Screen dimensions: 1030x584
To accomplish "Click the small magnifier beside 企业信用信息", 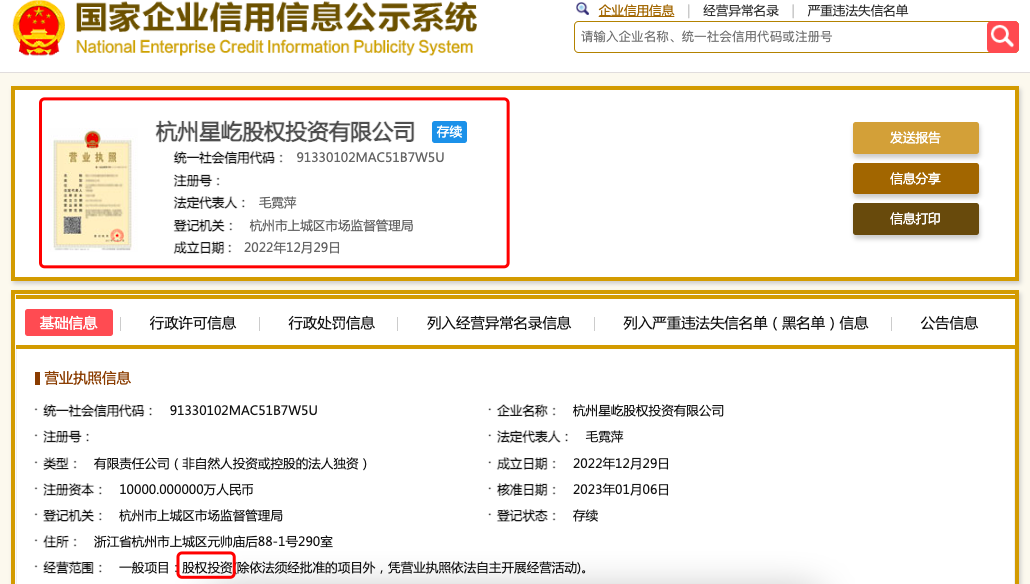I will click(x=582, y=9).
